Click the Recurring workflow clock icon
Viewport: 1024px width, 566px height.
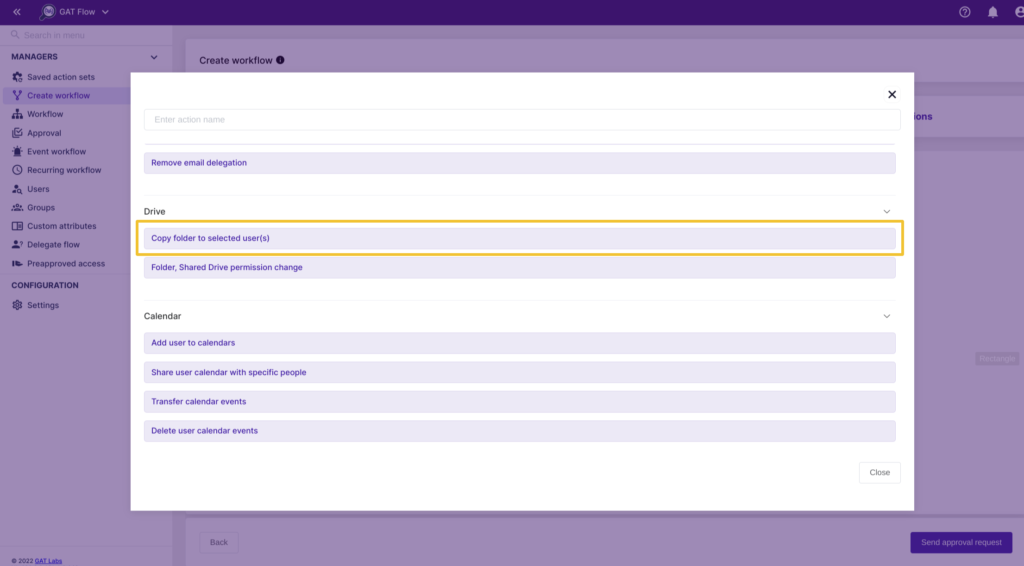[x=18, y=170]
